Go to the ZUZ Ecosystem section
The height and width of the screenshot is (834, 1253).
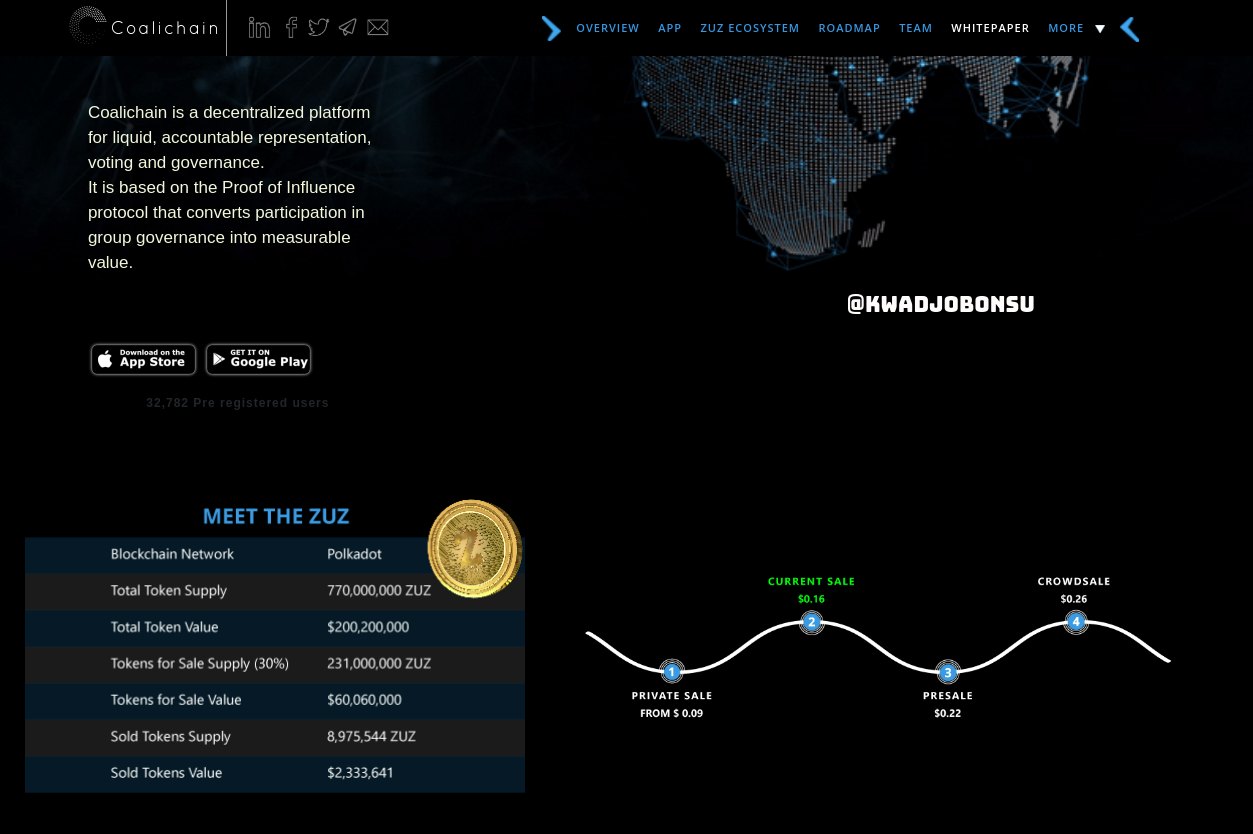[750, 28]
